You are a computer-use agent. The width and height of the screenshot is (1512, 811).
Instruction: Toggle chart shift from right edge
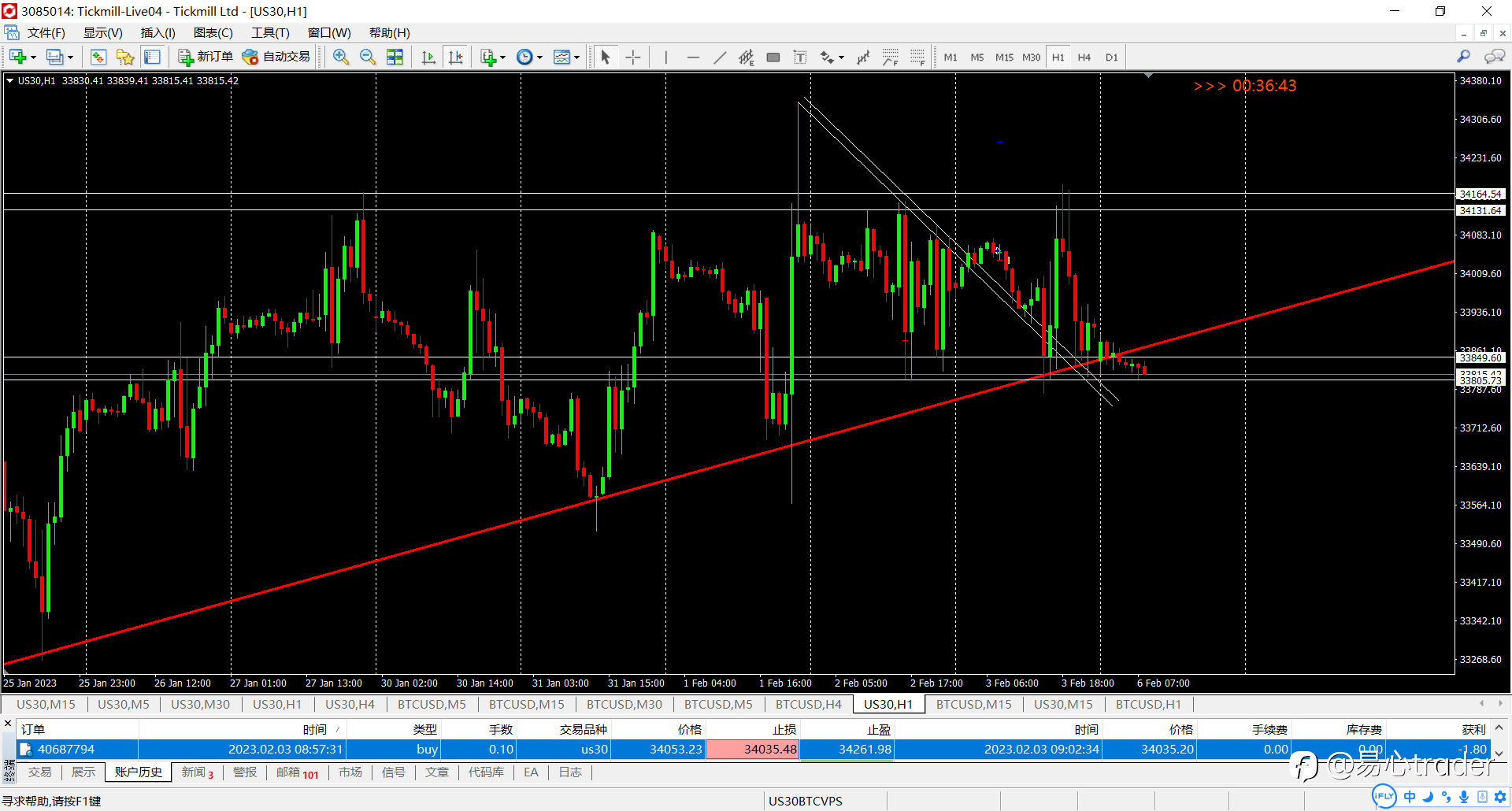(456, 57)
